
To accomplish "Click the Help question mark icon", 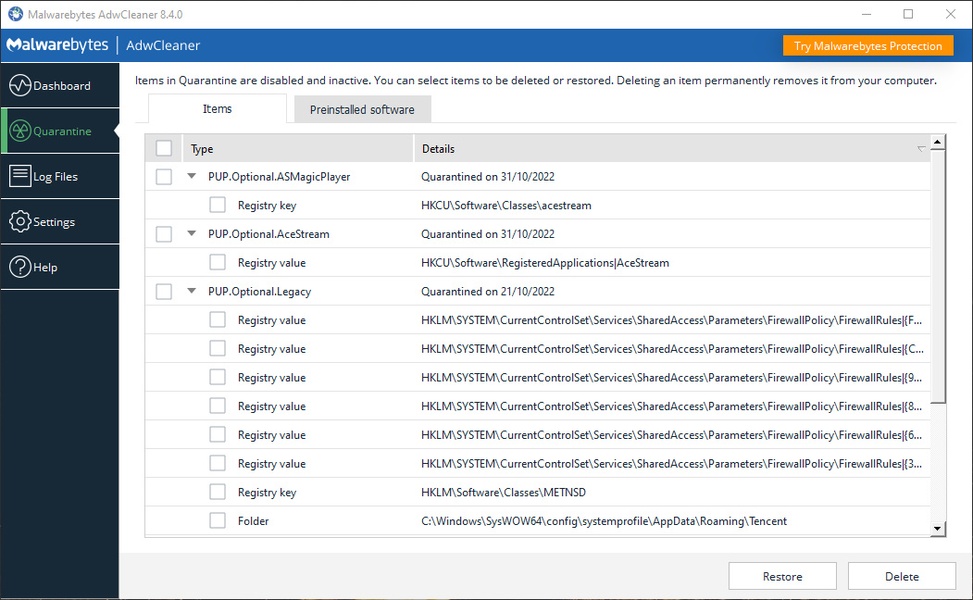I will click(x=20, y=267).
